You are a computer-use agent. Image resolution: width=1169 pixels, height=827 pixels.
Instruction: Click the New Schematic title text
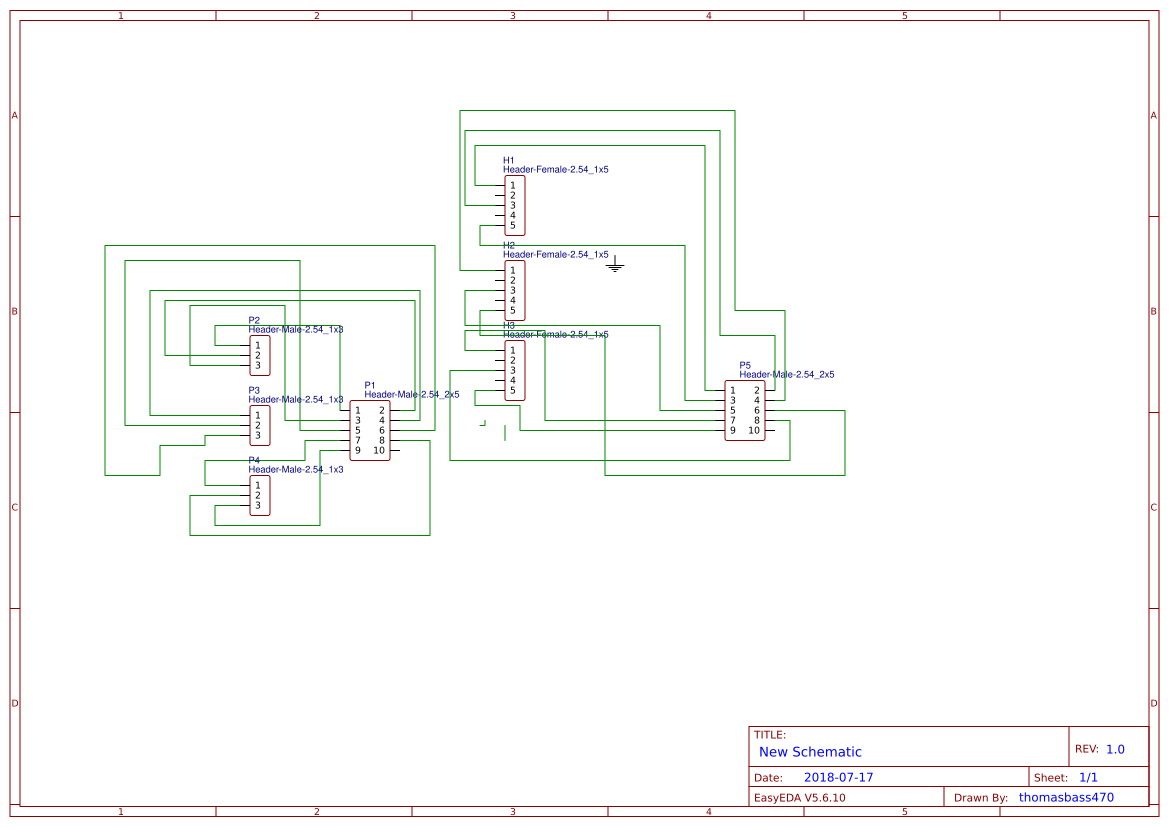tap(808, 752)
